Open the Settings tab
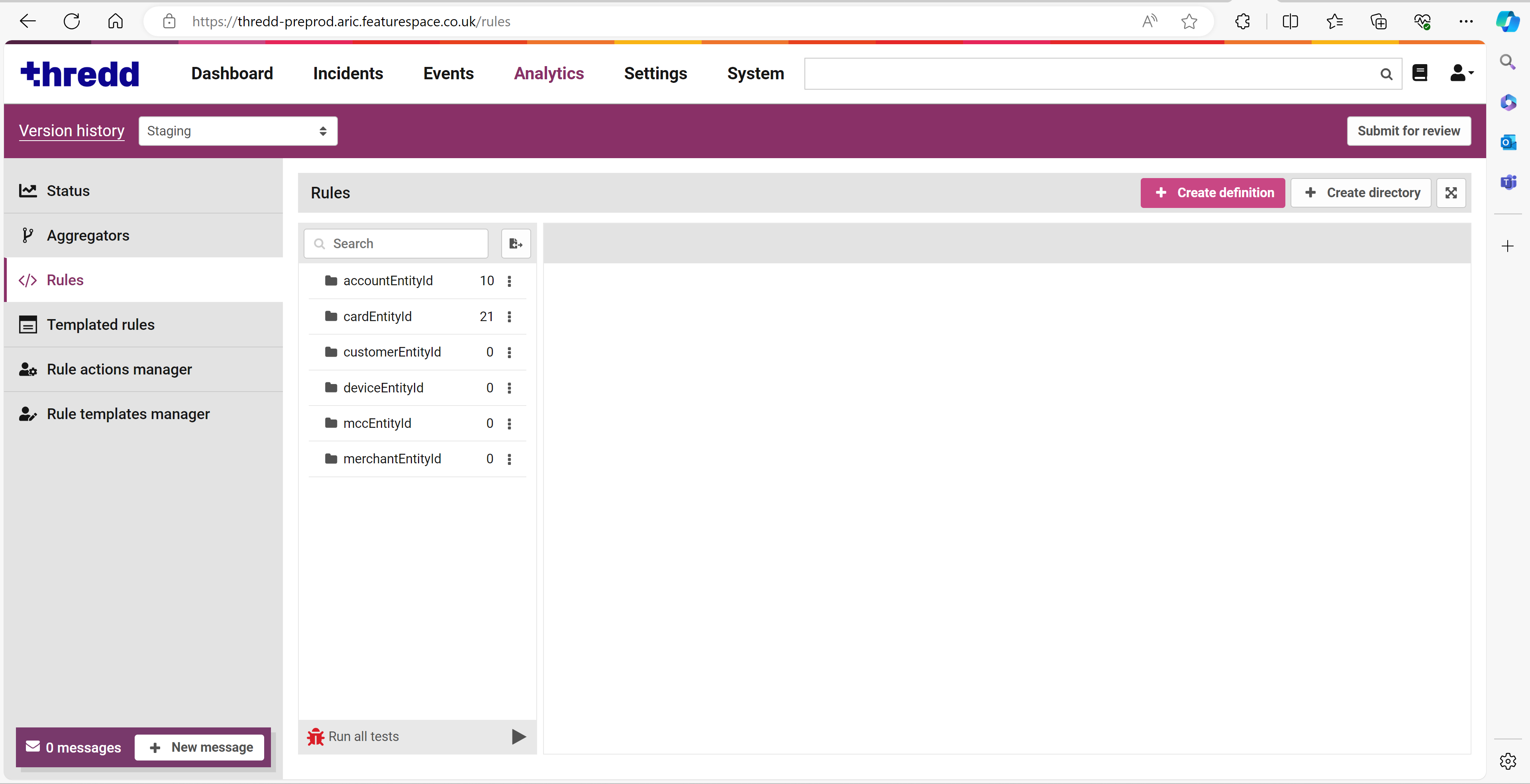The height and width of the screenshot is (784, 1530). click(x=655, y=74)
